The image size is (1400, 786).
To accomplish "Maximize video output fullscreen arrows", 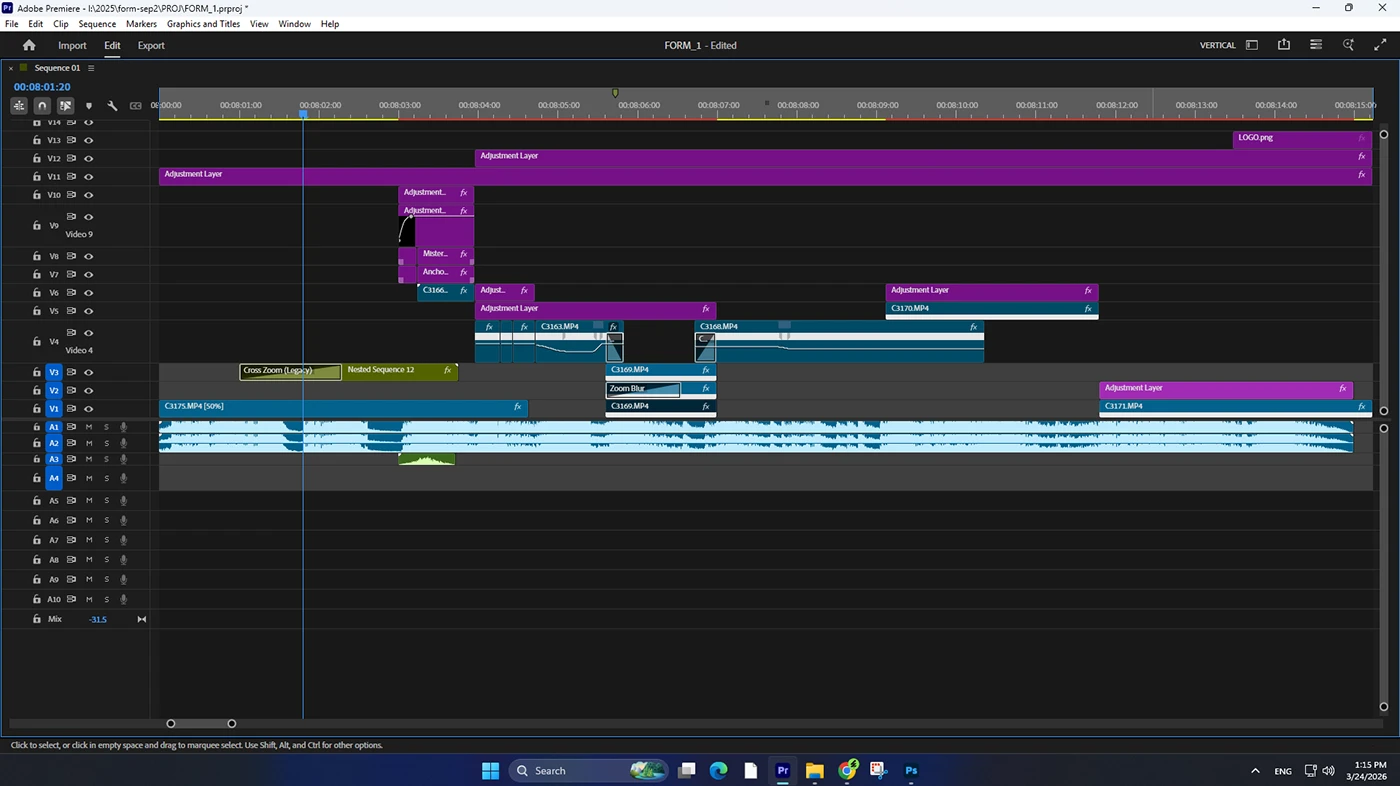I will [x=1380, y=45].
